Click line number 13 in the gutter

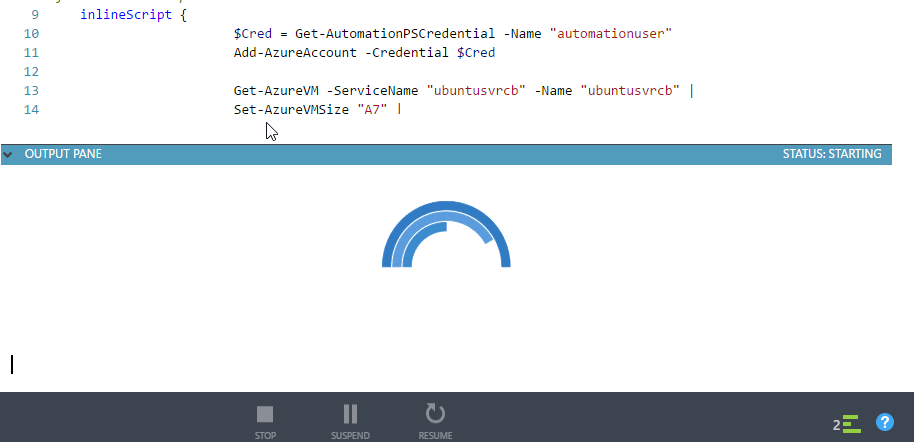point(31,90)
